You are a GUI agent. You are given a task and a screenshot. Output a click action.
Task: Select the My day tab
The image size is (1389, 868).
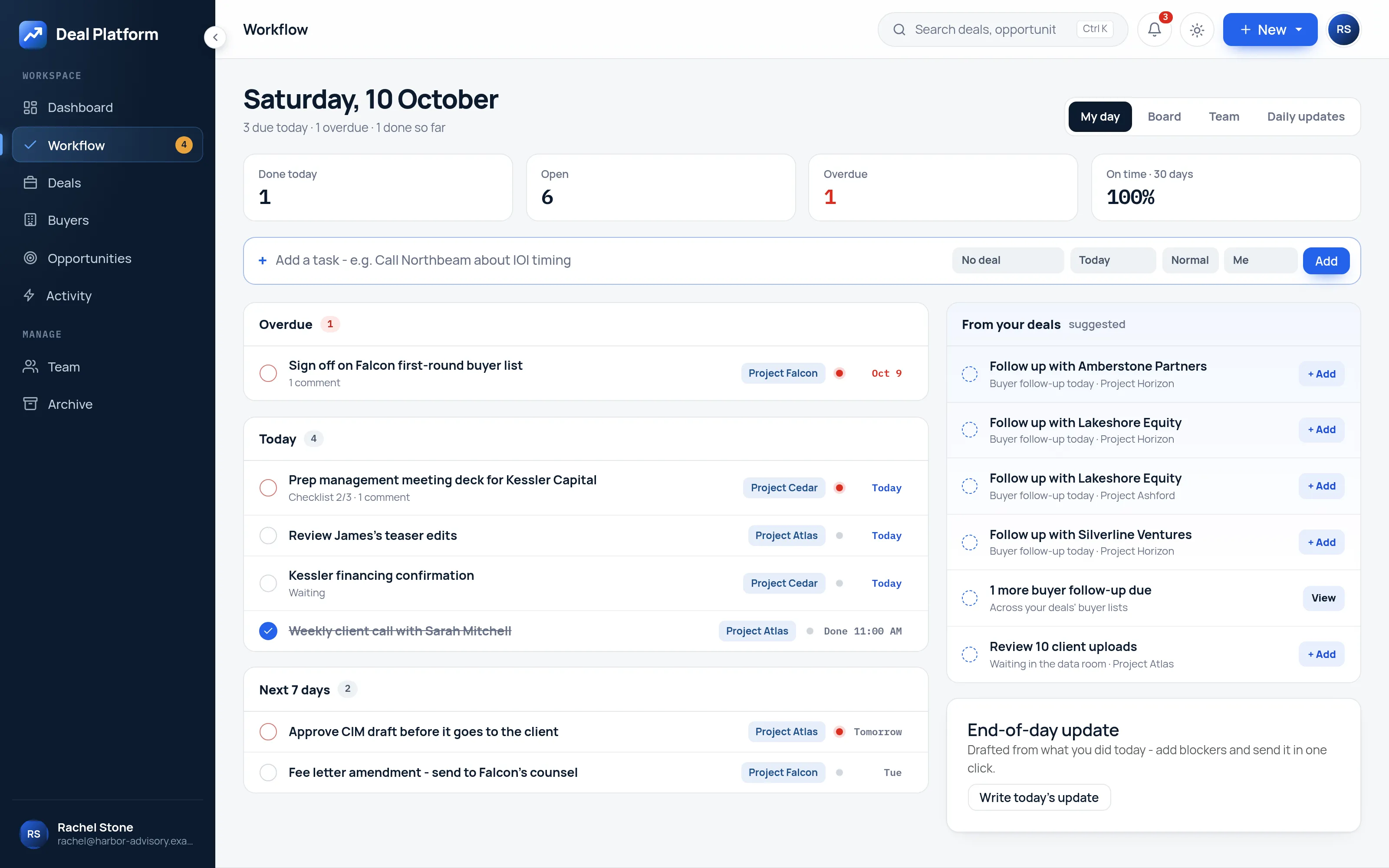(x=1100, y=117)
